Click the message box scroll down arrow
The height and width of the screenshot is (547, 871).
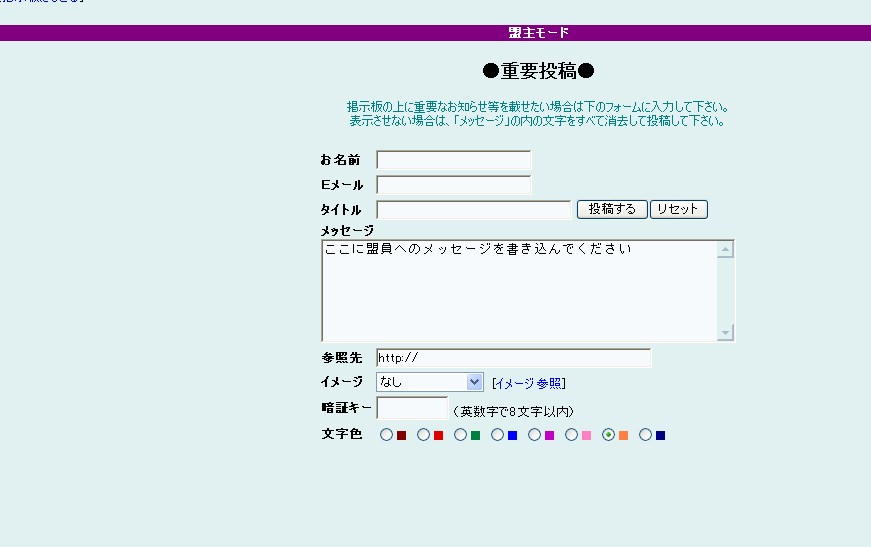726,333
